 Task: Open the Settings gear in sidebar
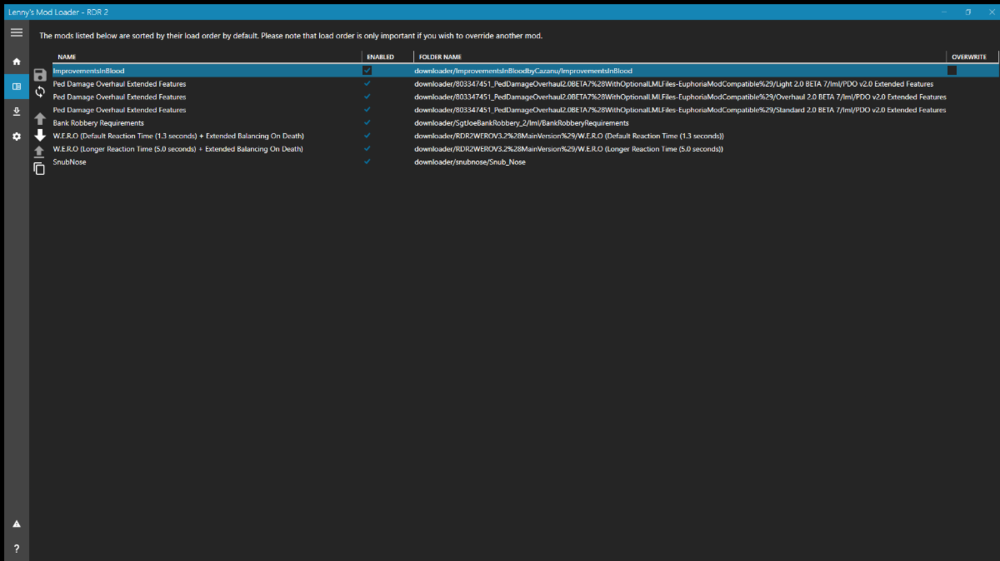coord(16,136)
